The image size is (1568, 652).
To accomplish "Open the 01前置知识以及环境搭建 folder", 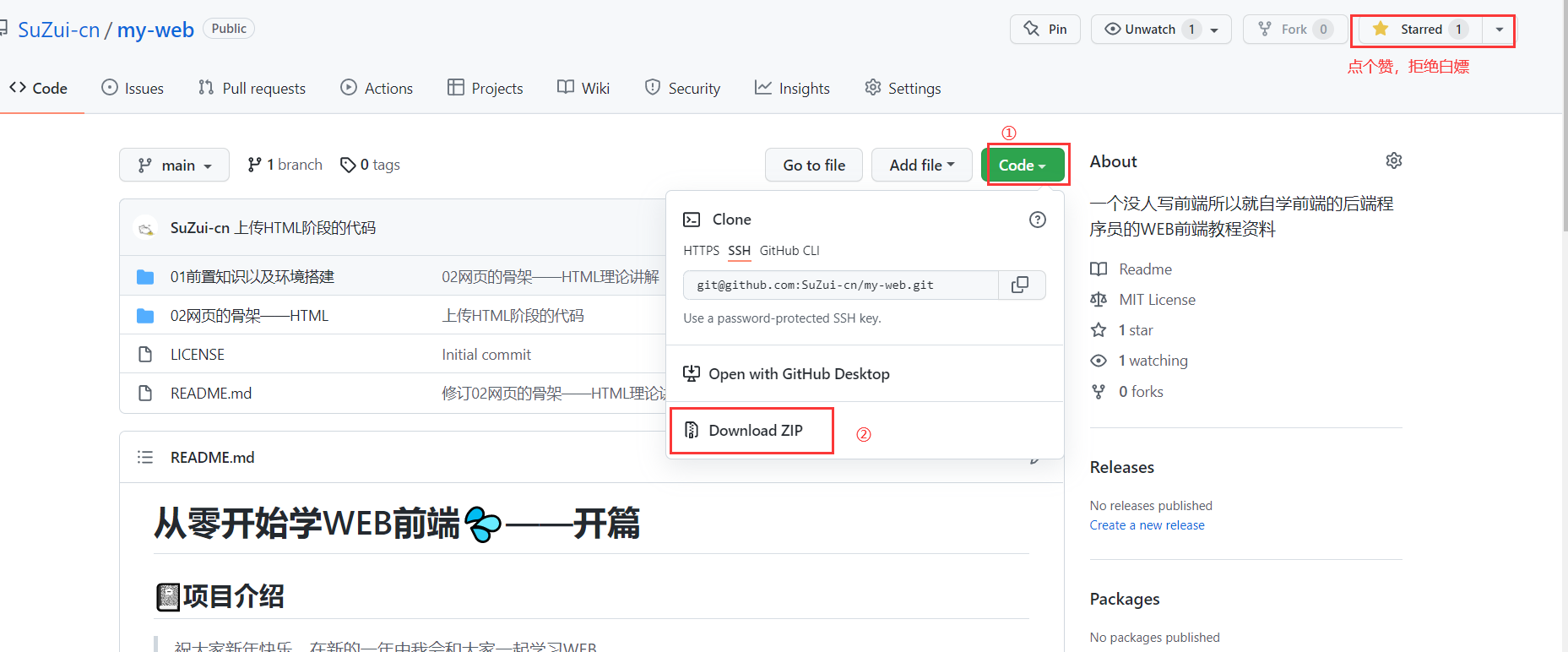I will [x=252, y=277].
